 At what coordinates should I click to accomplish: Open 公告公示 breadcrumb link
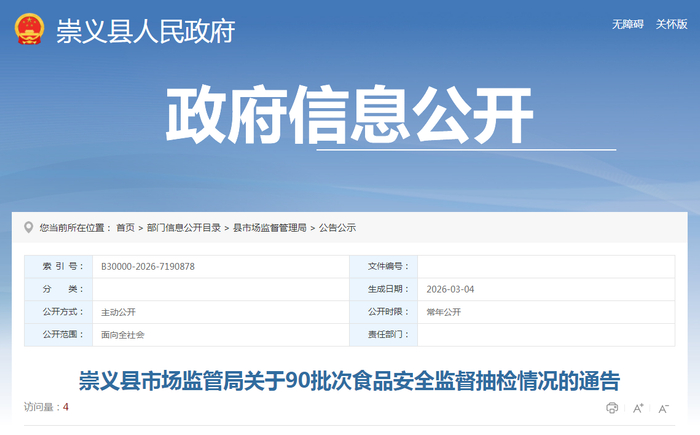point(337,228)
